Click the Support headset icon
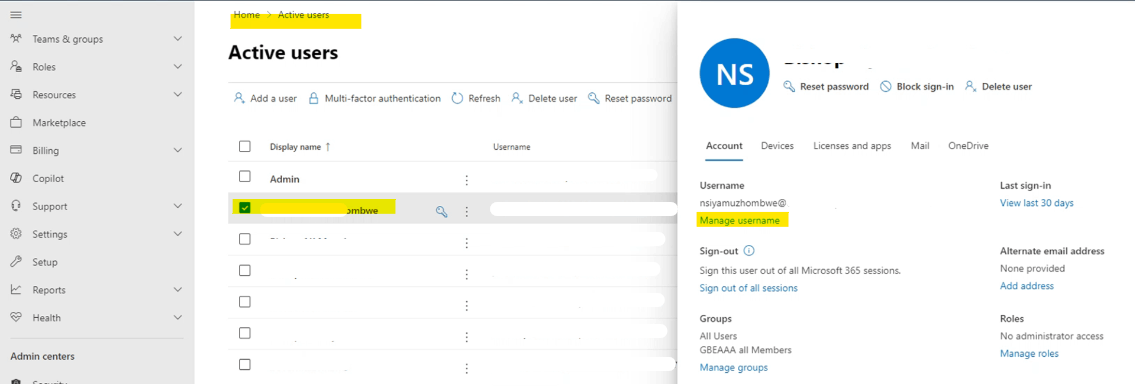 [16, 206]
